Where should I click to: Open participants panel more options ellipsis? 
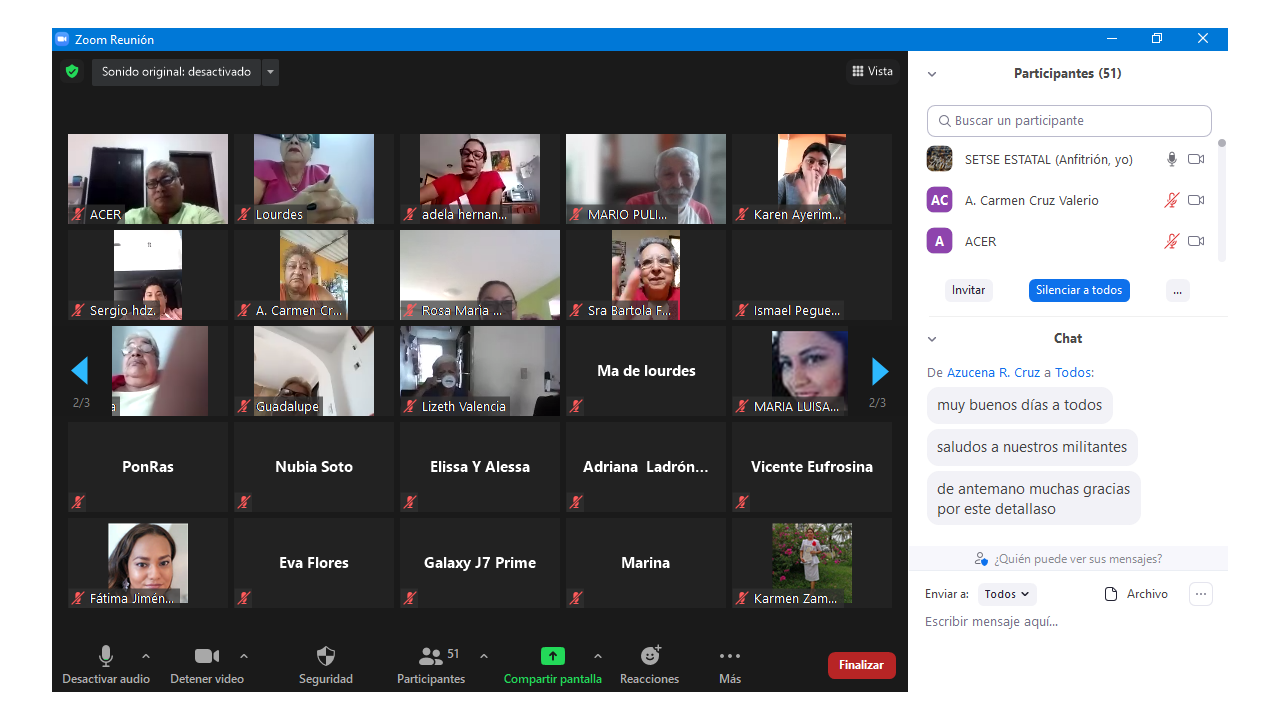[1177, 290]
